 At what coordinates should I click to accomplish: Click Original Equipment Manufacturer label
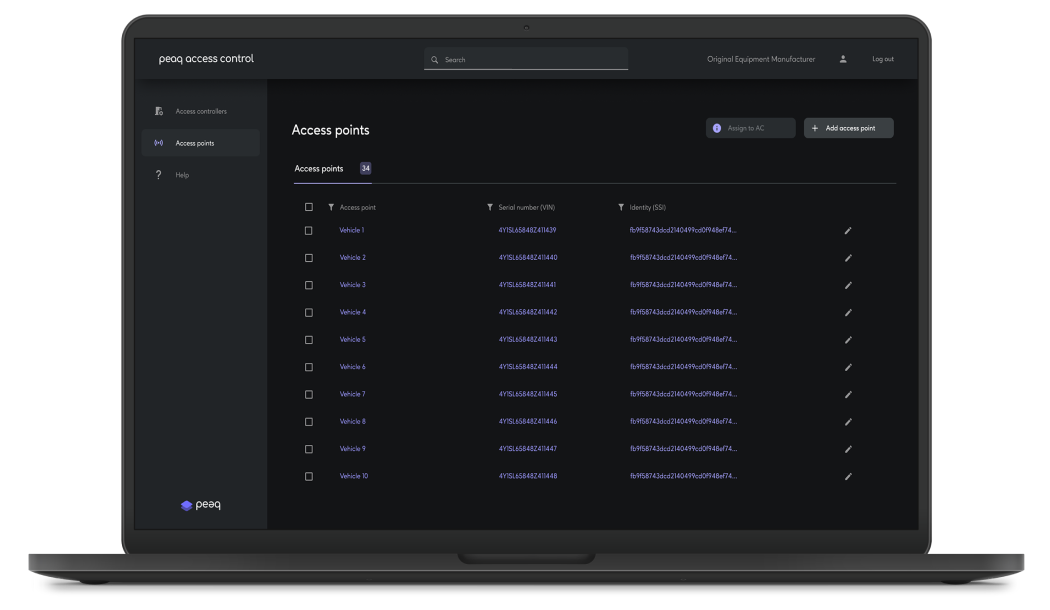click(761, 59)
